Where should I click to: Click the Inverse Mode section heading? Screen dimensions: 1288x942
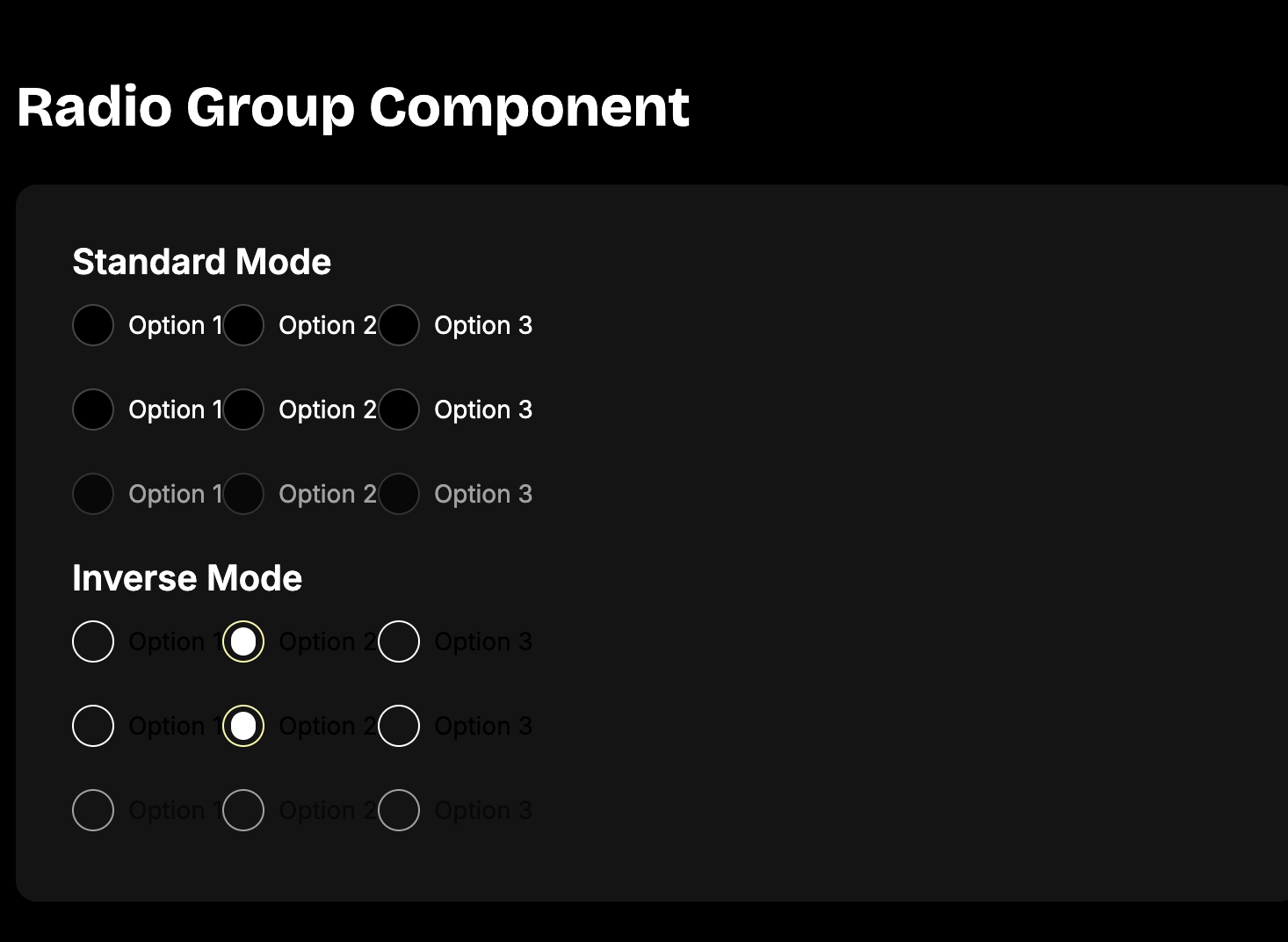pos(187,578)
